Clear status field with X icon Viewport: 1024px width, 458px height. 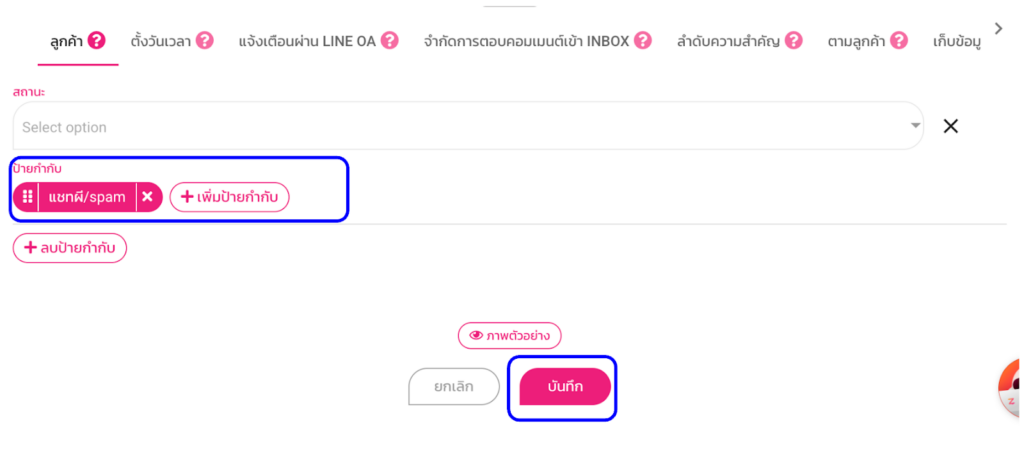pyautogui.click(x=951, y=126)
